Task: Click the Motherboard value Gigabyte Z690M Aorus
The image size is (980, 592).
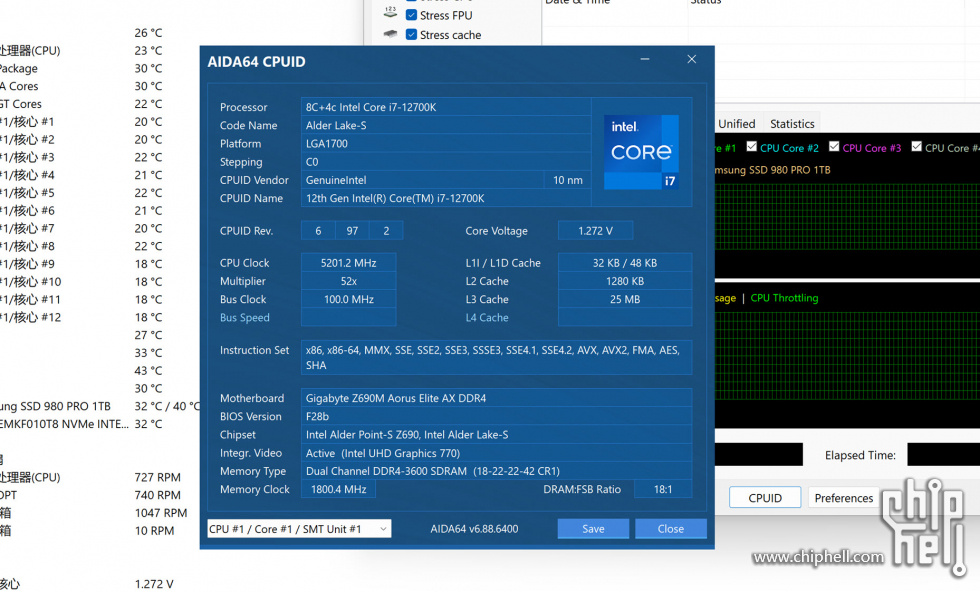Action: point(496,398)
